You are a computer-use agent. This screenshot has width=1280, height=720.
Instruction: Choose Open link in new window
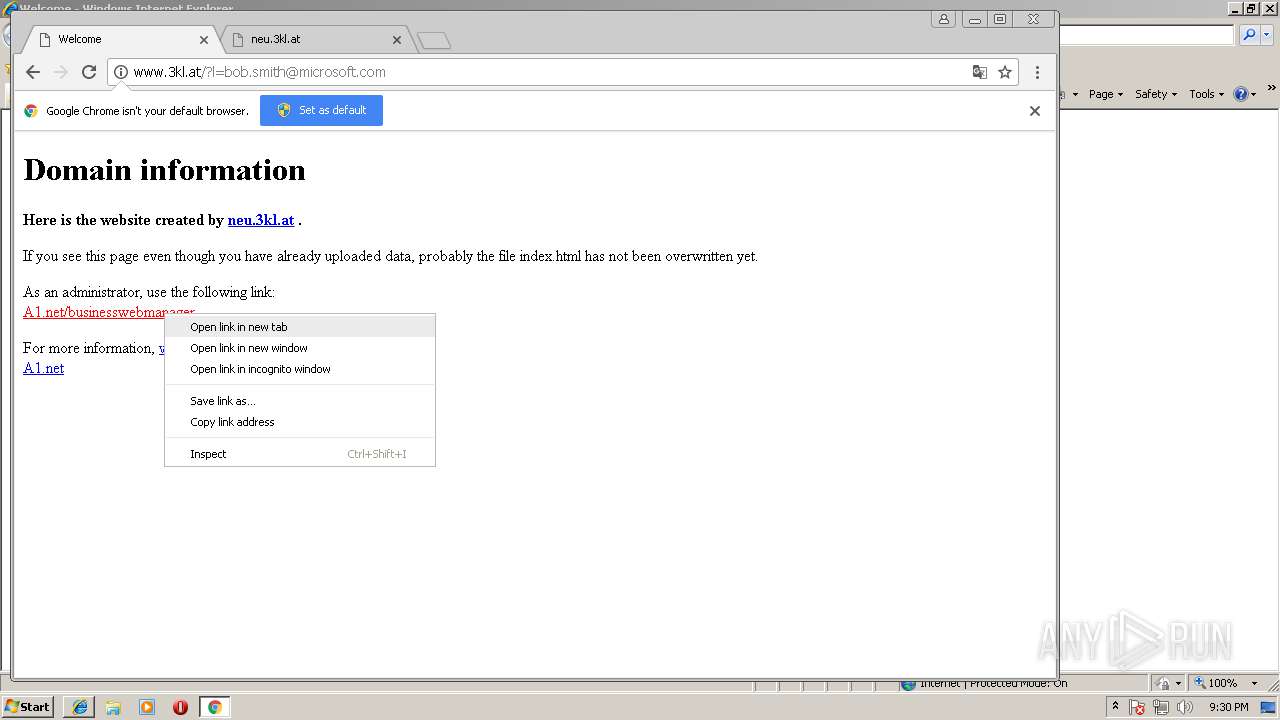coord(300,348)
